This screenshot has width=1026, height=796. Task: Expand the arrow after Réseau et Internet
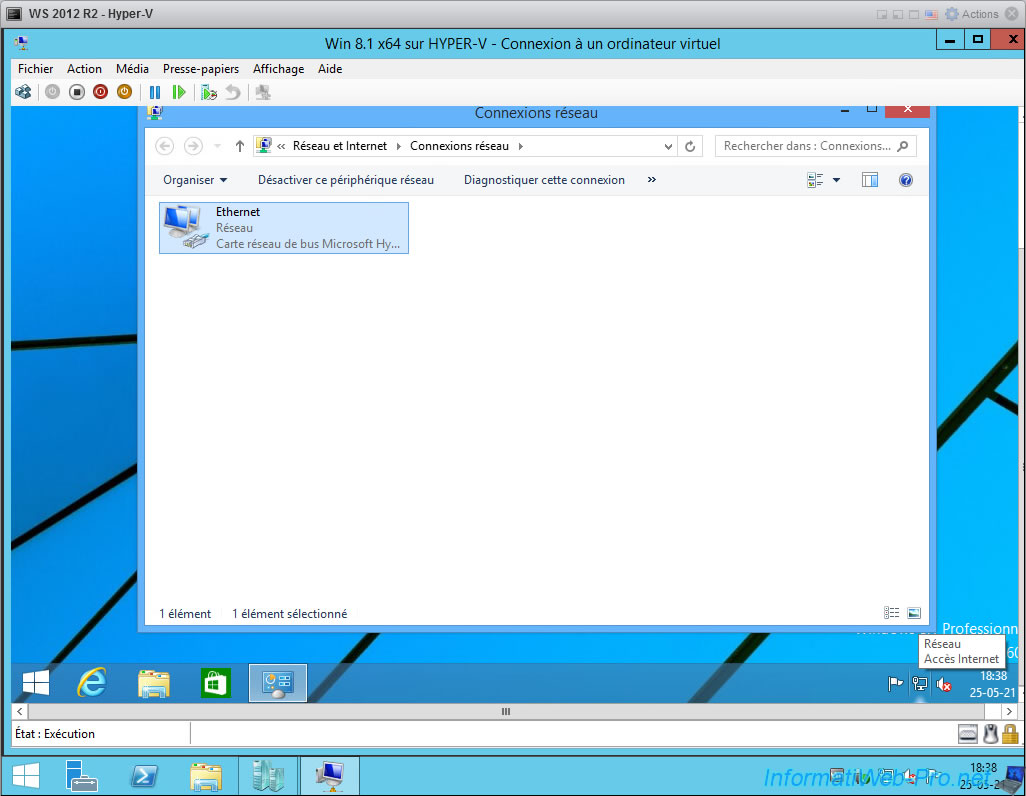tap(398, 146)
